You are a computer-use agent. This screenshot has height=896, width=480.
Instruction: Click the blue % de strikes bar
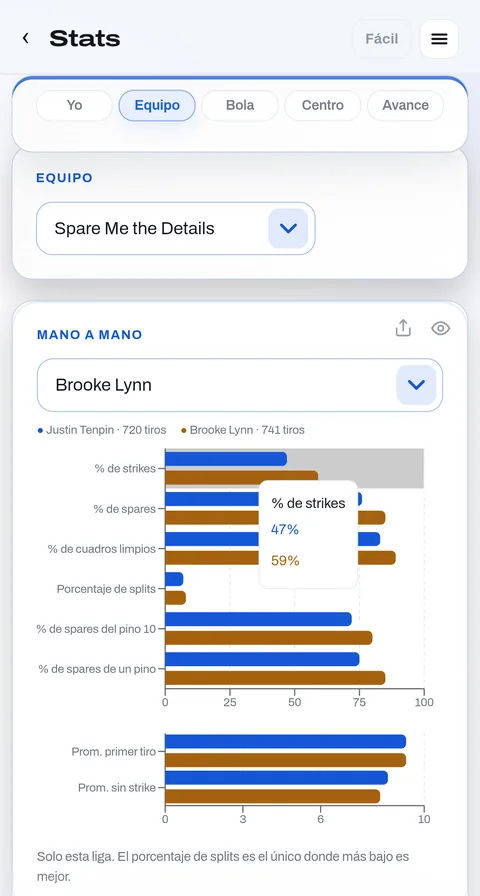[x=226, y=459]
